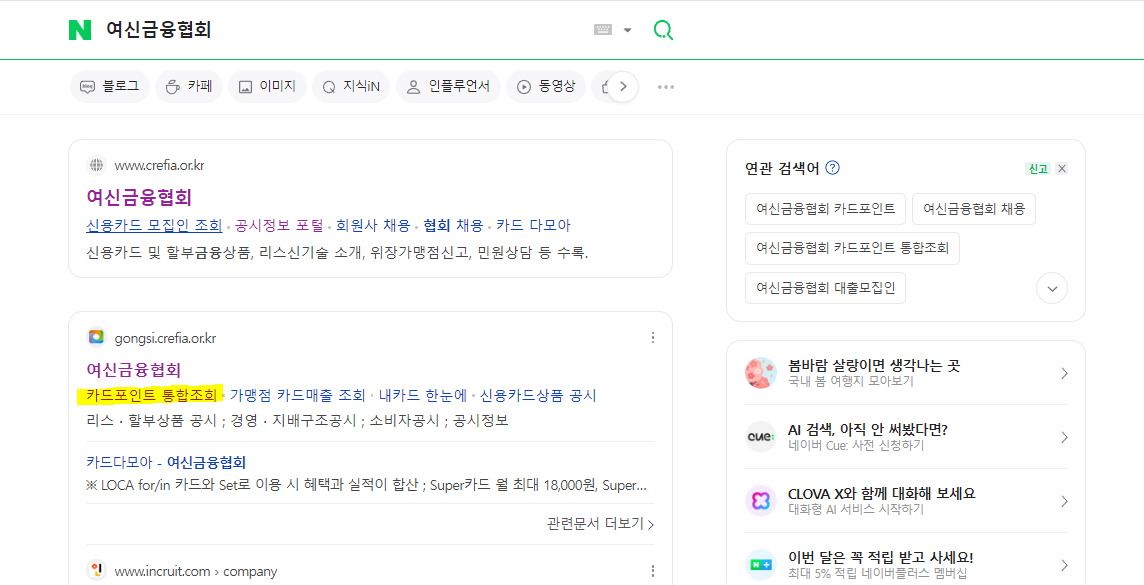Open 카드 다모아 link
Image resolution: width=1144 pixels, height=585 pixels.
[533, 226]
